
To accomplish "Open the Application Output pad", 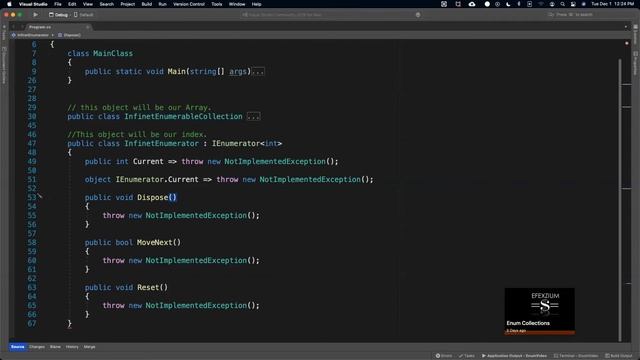I will tap(514, 356).
